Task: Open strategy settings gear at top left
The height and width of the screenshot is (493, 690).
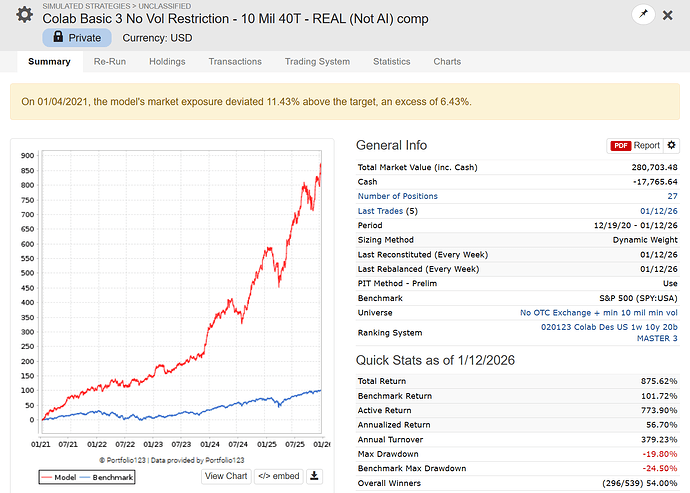Action: (24, 16)
